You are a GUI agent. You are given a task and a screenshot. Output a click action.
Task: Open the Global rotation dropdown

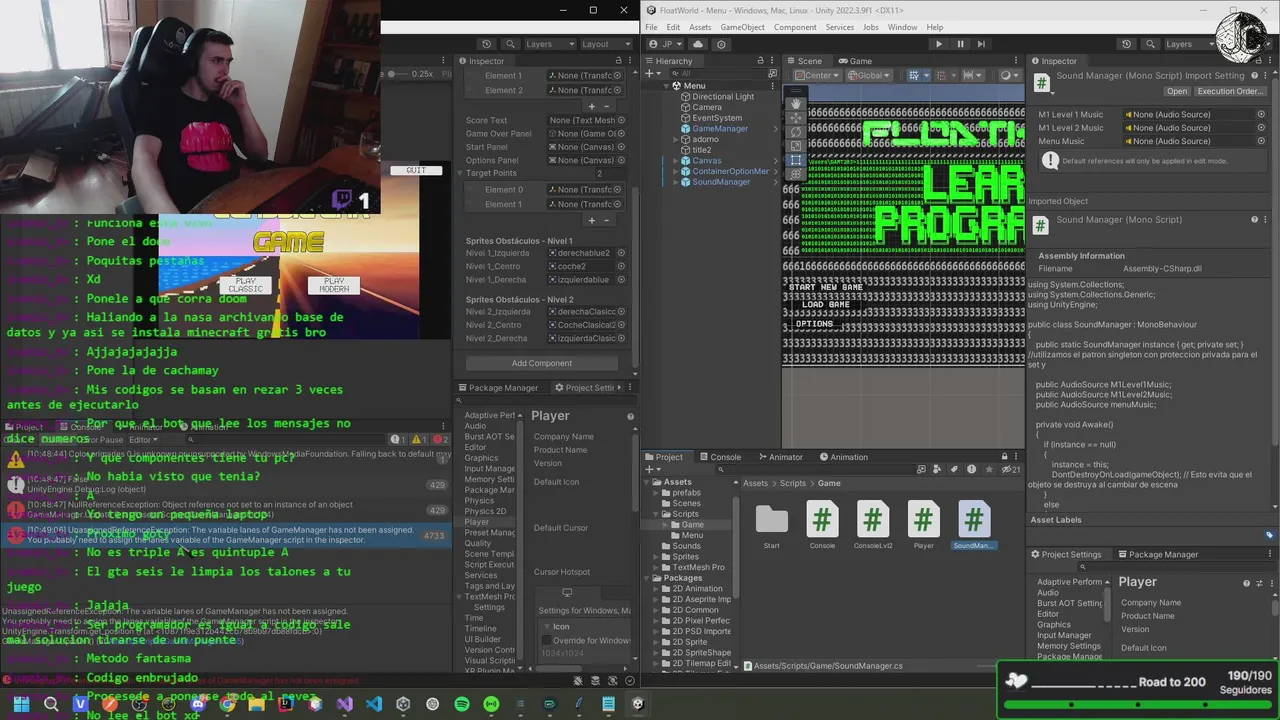coord(869,76)
